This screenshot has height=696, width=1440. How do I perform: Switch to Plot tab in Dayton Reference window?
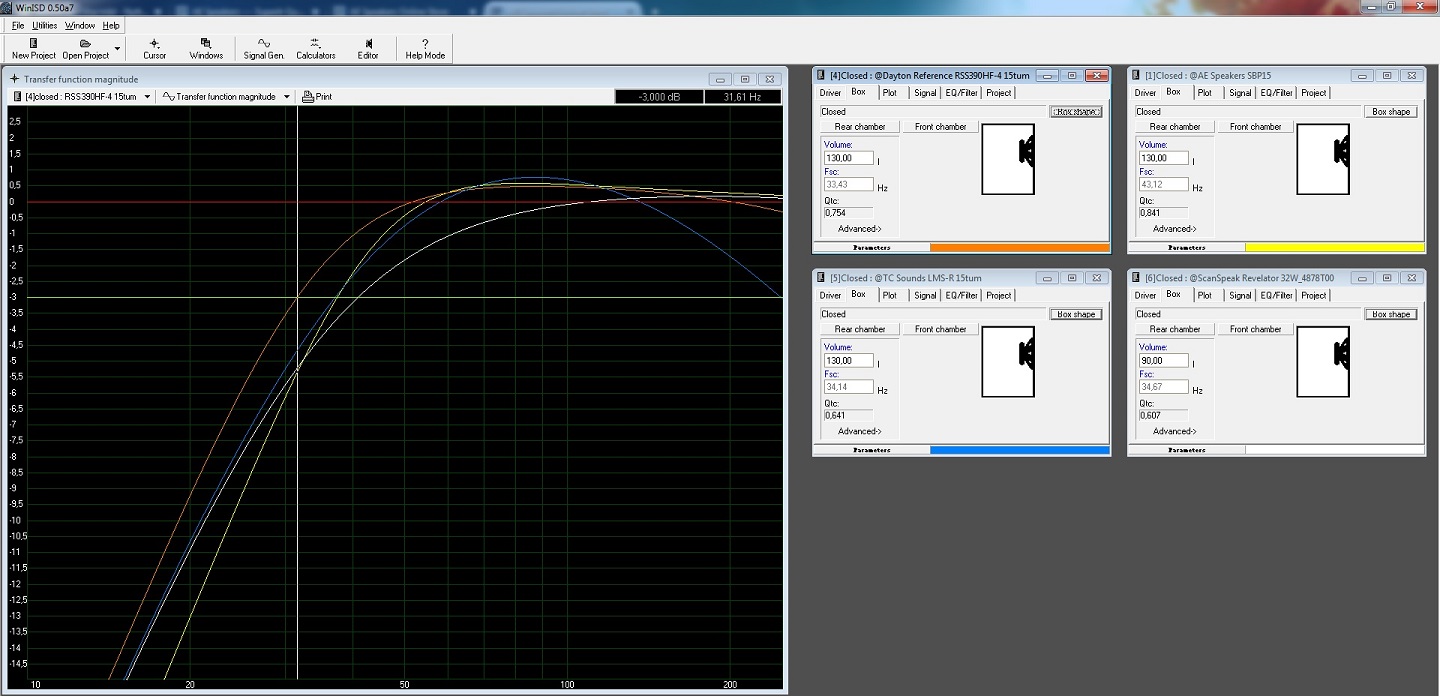pyautogui.click(x=890, y=93)
